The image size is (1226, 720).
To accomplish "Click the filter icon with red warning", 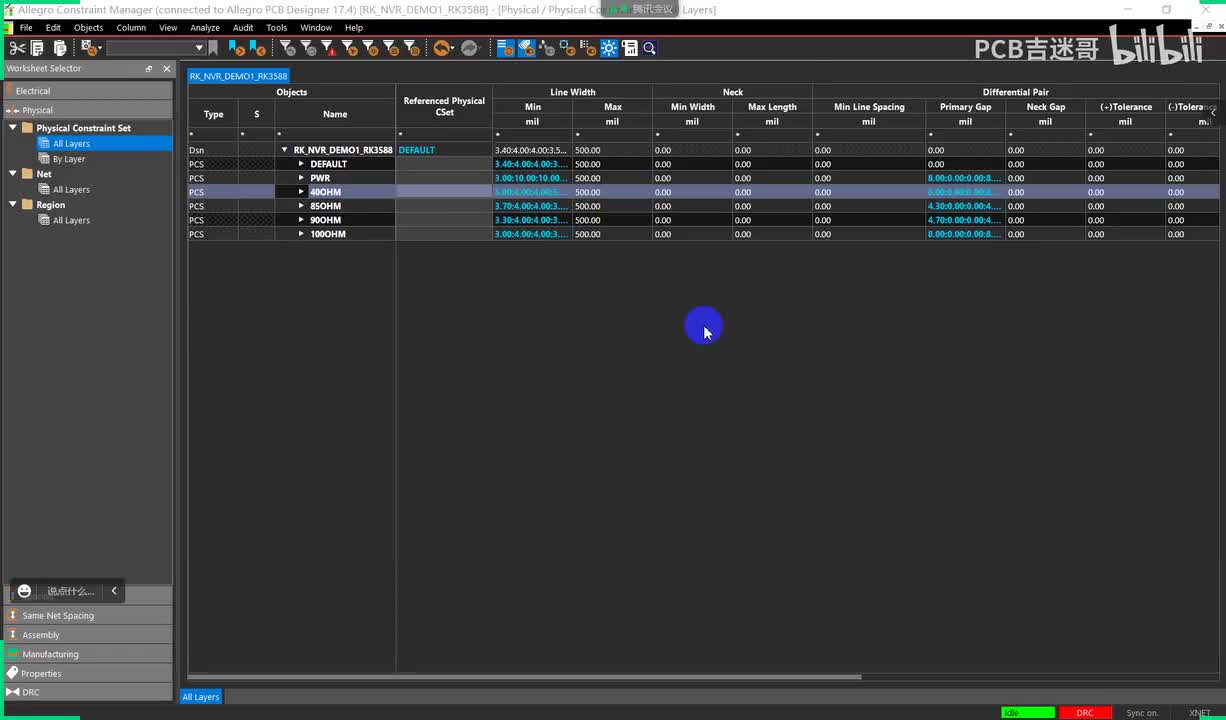I will (329, 48).
